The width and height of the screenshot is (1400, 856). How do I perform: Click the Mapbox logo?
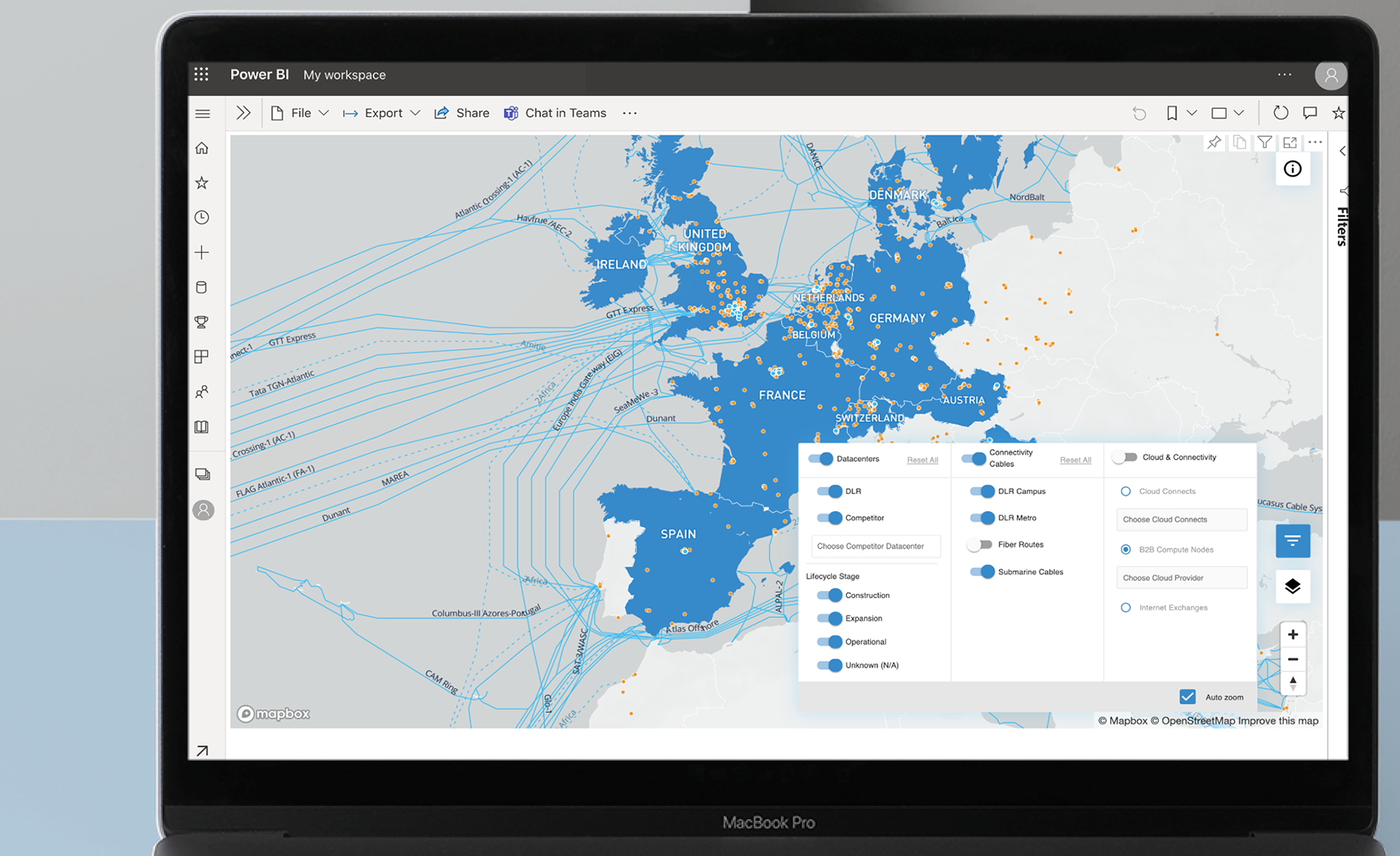pyautogui.click(x=273, y=714)
